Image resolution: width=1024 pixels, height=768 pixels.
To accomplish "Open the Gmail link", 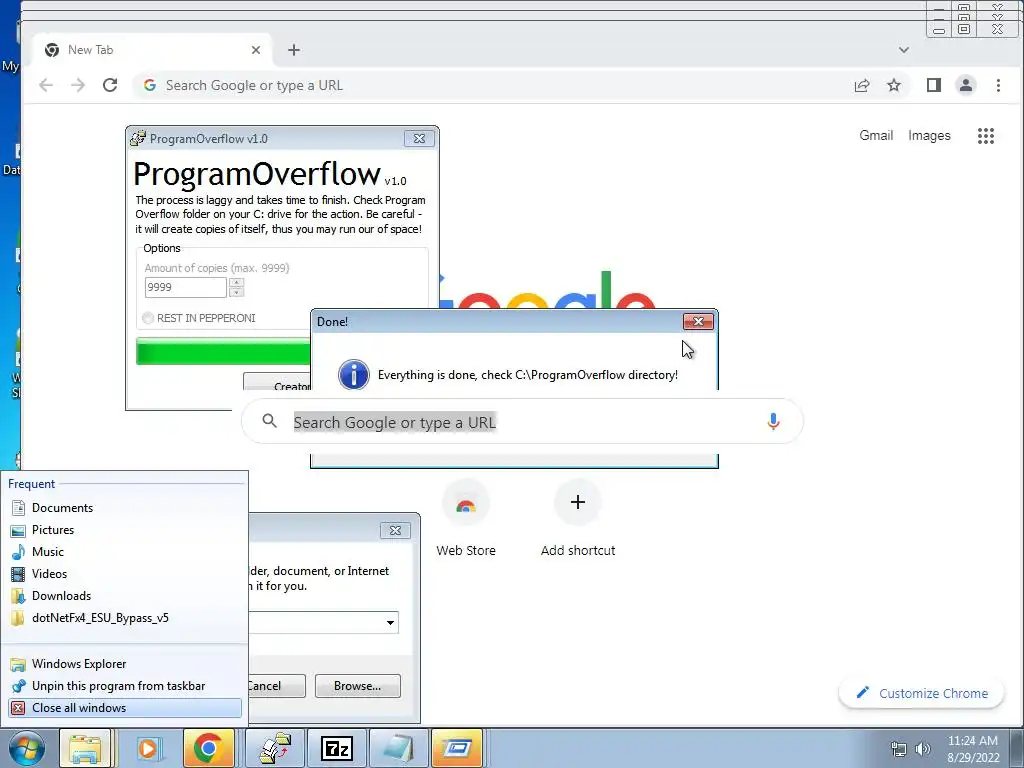I will 876,135.
